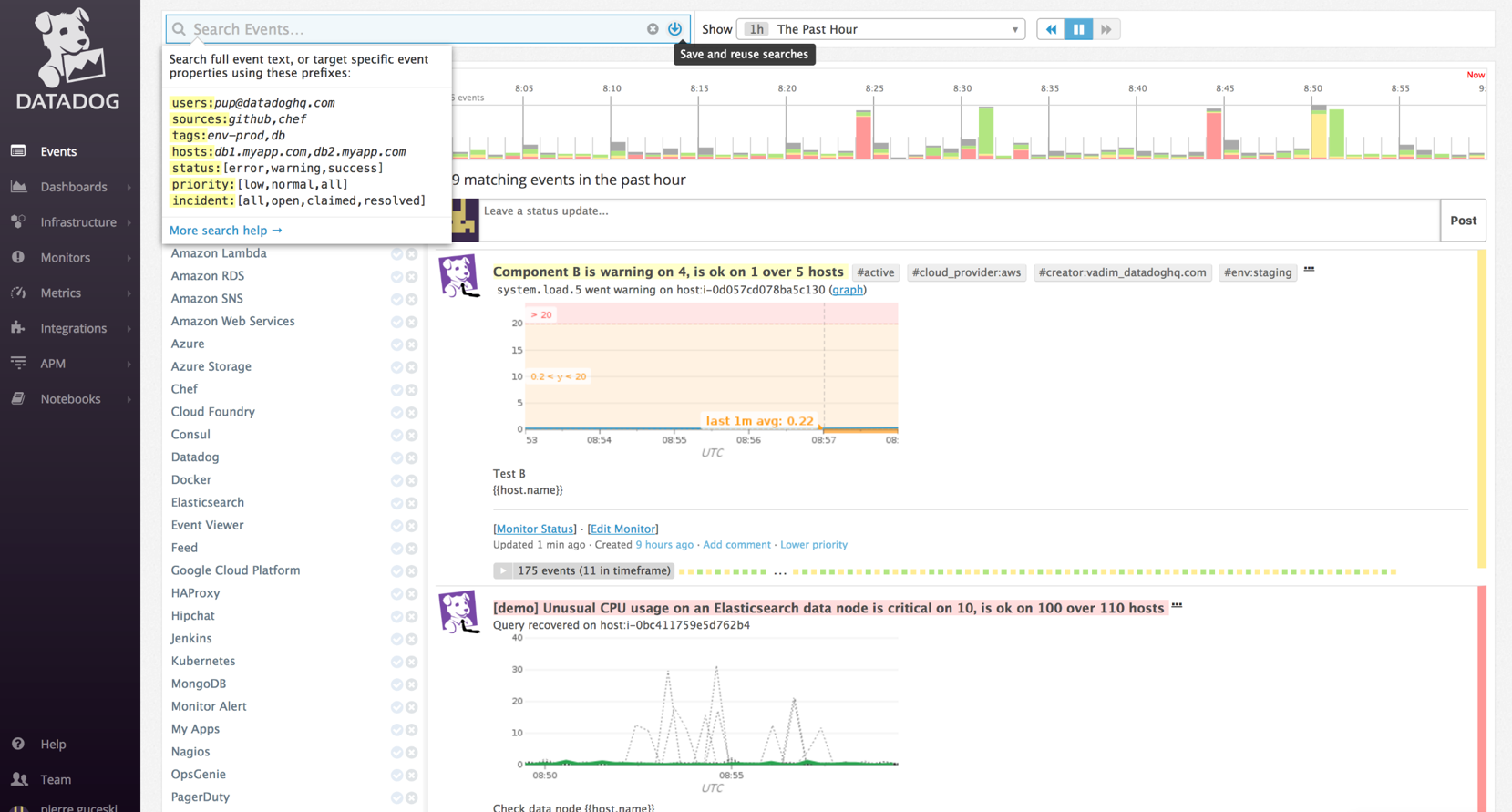This screenshot has width=1512, height=812.
Task: Open the time range dropdown
Action: click(x=880, y=29)
